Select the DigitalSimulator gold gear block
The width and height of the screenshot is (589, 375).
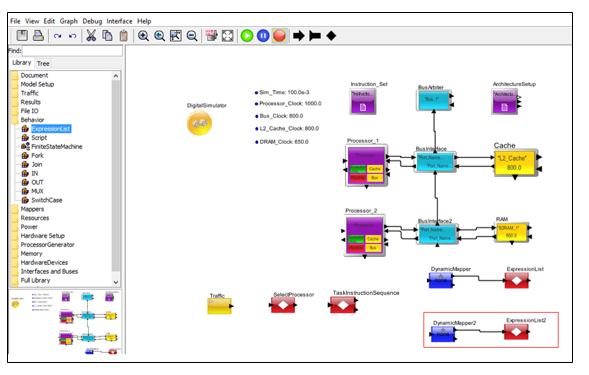pos(199,123)
